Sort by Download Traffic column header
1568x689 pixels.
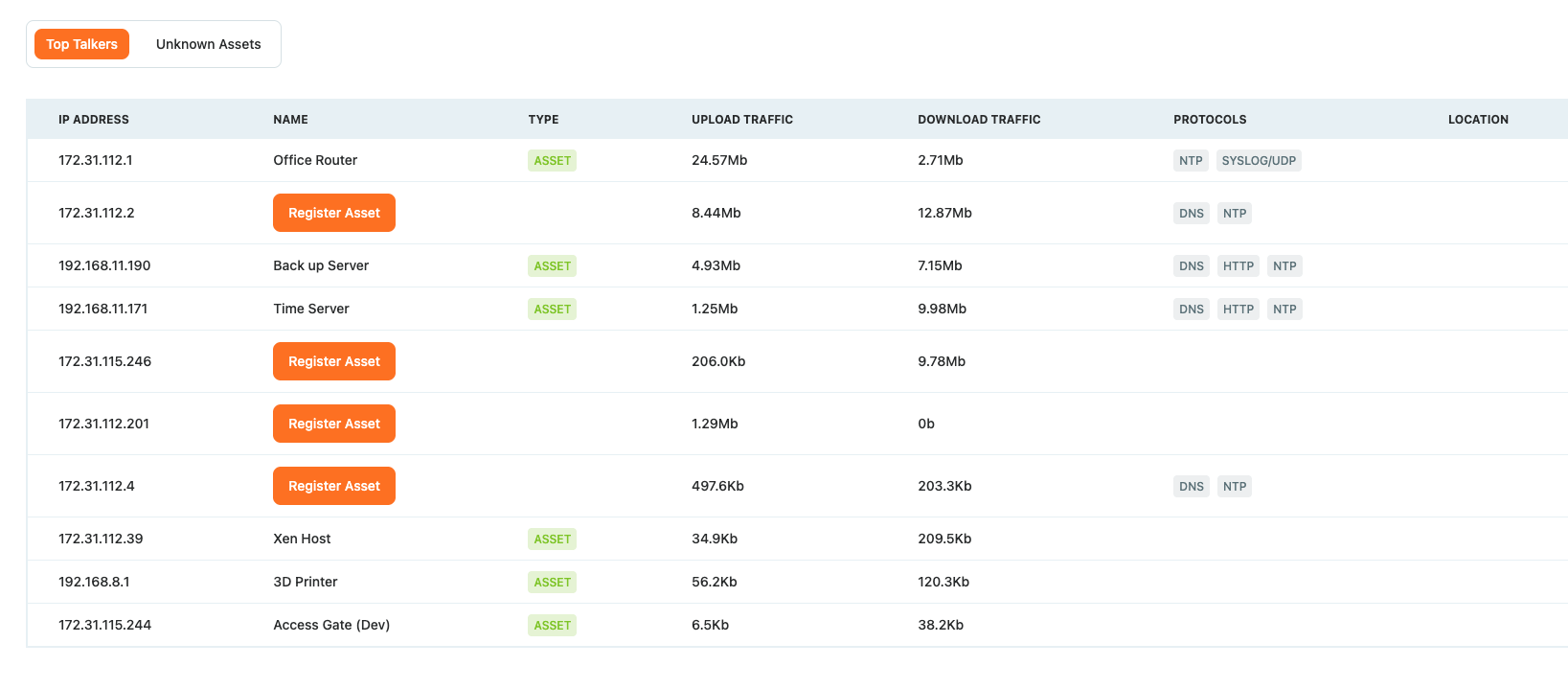(978, 120)
